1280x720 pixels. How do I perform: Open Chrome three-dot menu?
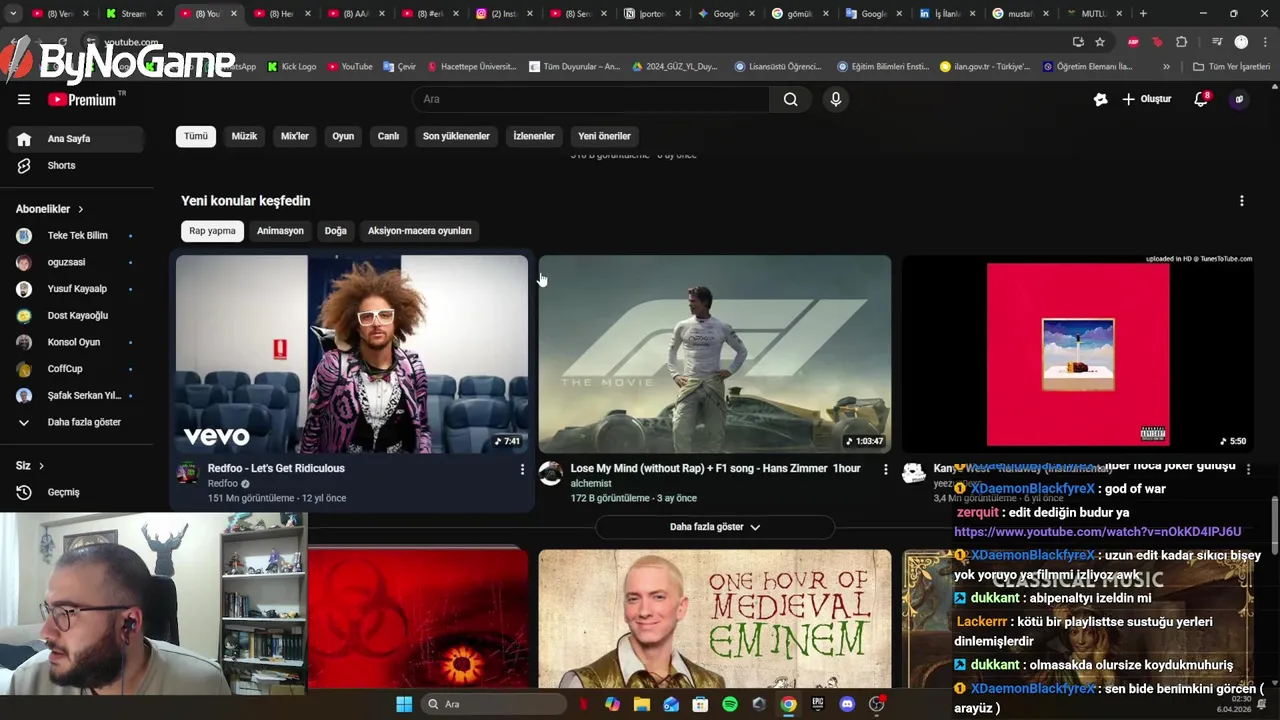[x=1263, y=42]
